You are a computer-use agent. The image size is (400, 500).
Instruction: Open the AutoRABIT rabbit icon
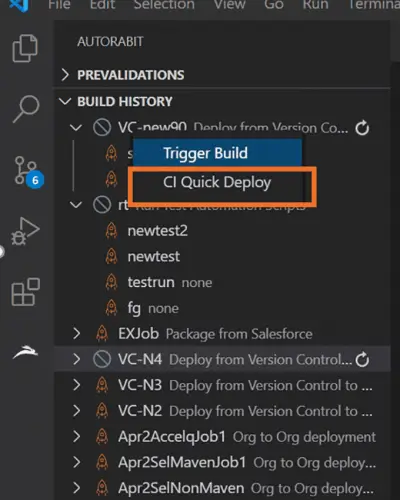tap(25, 352)
